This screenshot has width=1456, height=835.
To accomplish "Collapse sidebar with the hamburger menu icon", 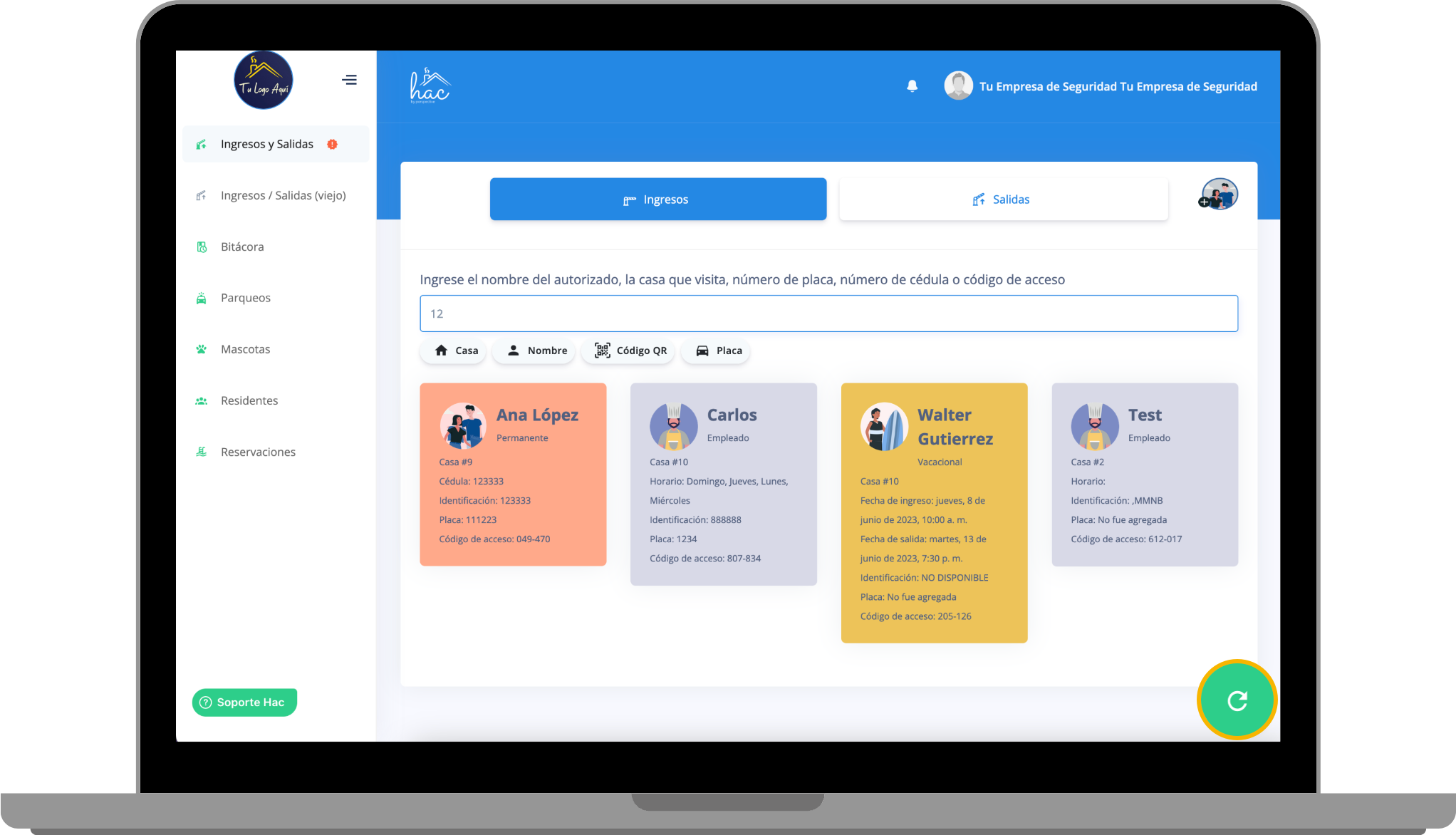I will [x=349, y=80].
